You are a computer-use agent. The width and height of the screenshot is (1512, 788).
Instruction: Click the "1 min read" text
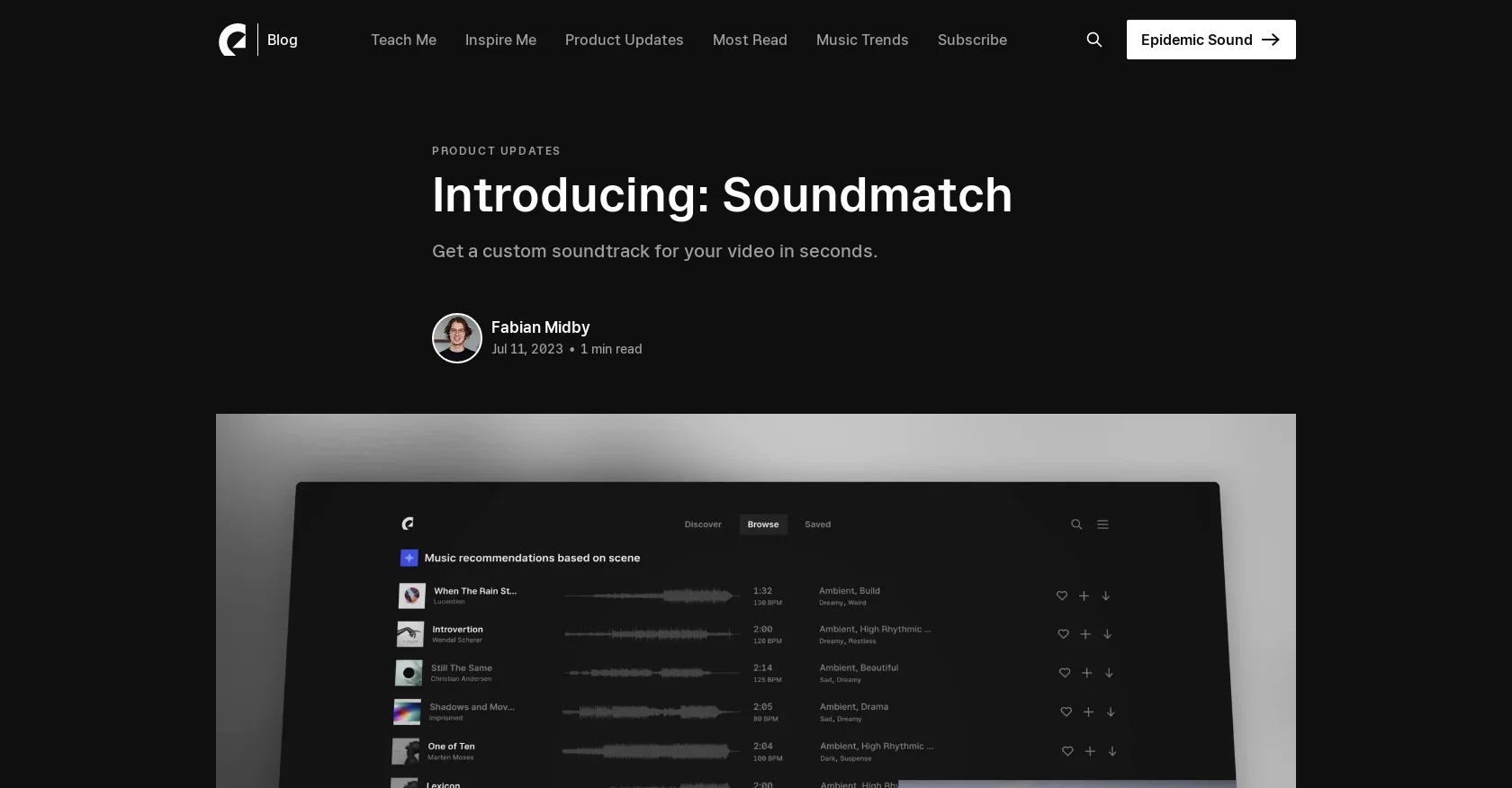(611, 349)
